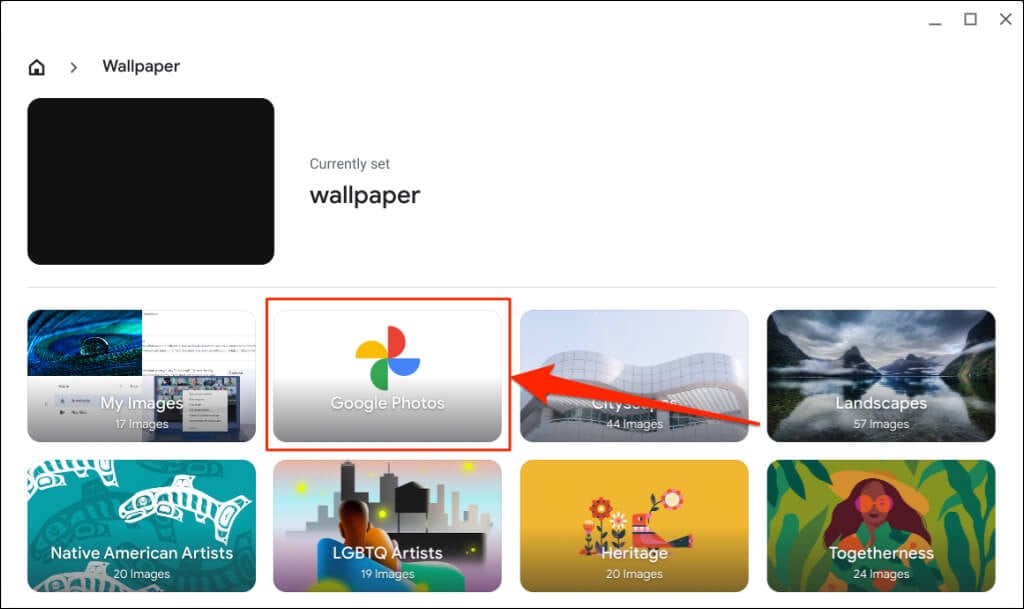
Task: Open the Landscapes wallpaper collection
Action: (881, 376)
